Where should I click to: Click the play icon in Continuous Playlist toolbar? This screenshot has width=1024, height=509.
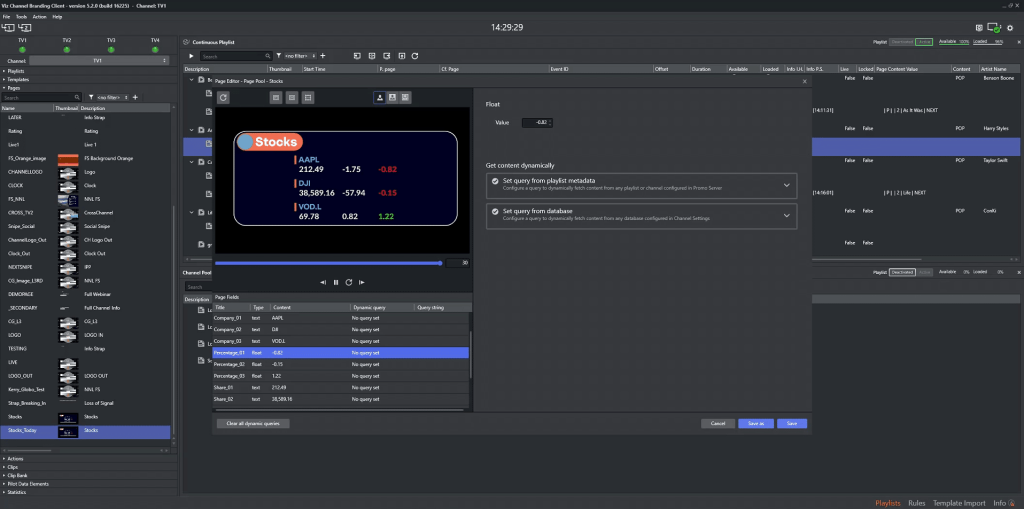tap(192, 56)
